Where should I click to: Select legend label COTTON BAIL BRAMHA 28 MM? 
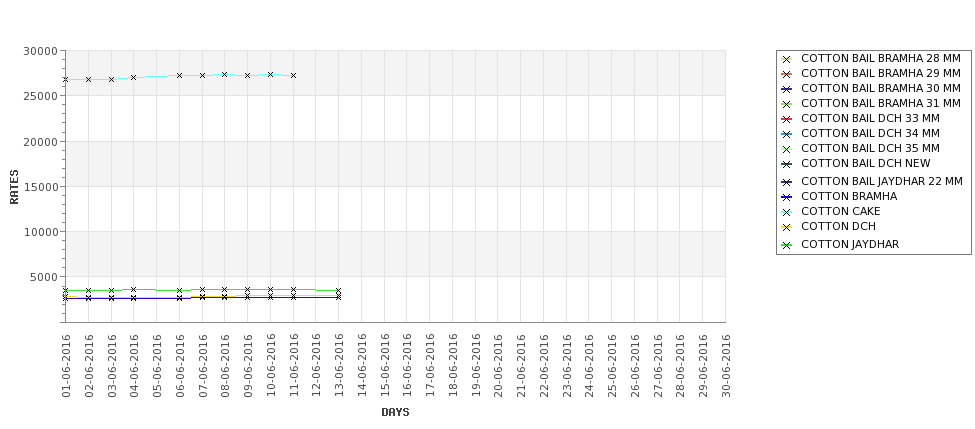(880, 58)
